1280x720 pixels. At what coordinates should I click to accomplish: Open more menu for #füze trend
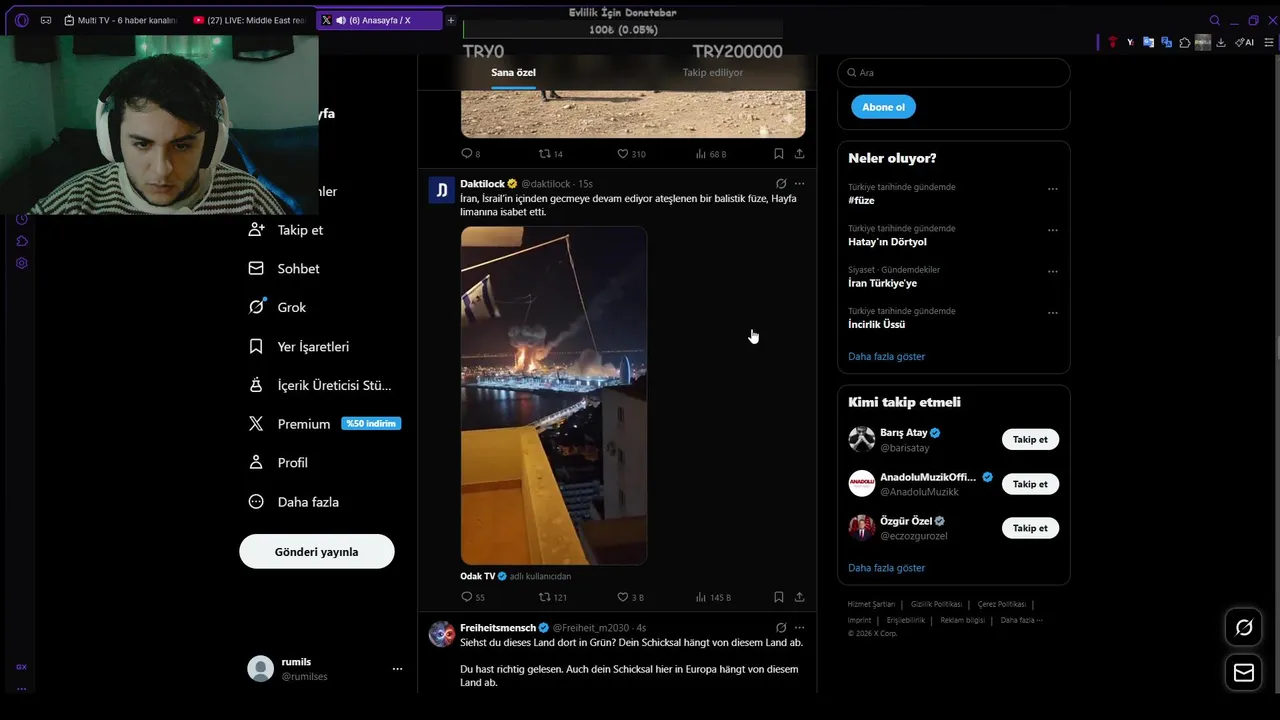[x=1052, y=189]
